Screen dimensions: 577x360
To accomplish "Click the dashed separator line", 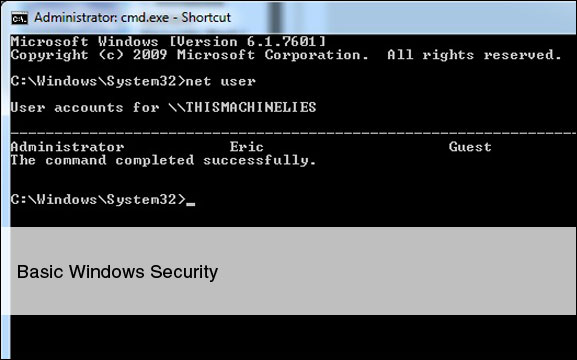I will point(293,133).
